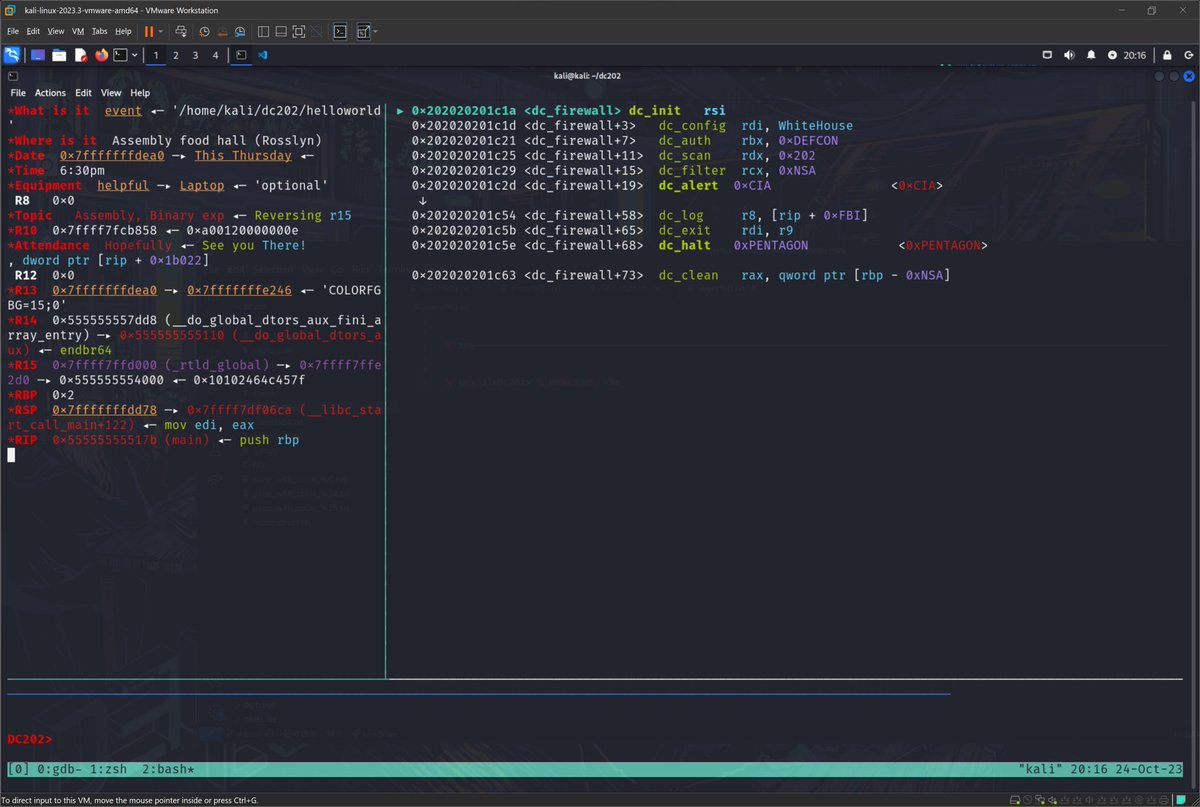Screen dimensions: 1200x807
Task: Open the terminal File menu
Action: [18, 92]
